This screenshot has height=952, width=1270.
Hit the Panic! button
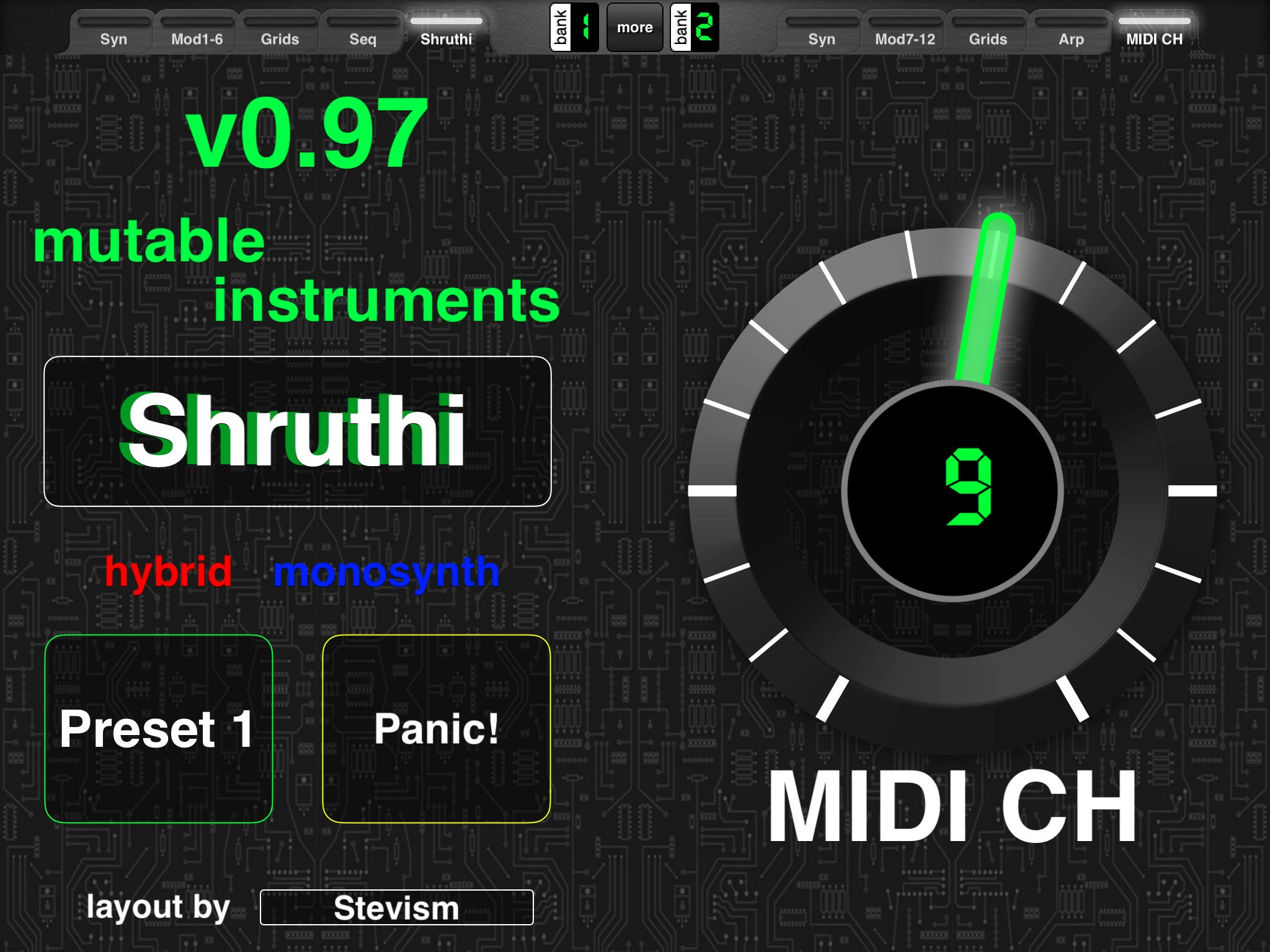[437, 729]
